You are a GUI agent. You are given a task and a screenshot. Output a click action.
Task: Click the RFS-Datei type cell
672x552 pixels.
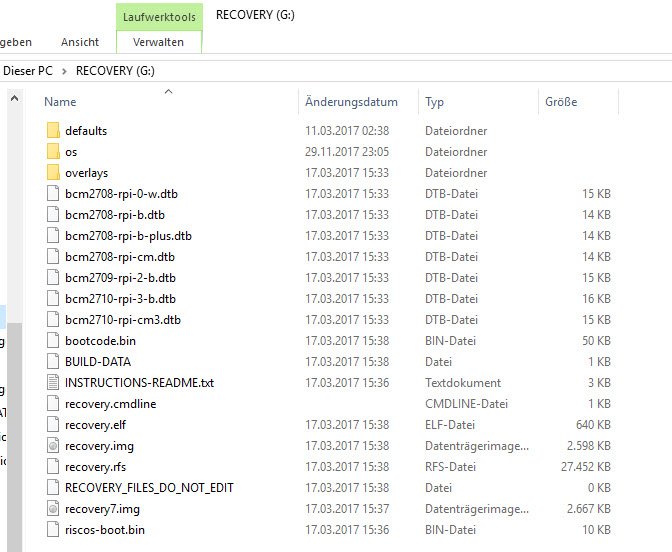point(450,467)
